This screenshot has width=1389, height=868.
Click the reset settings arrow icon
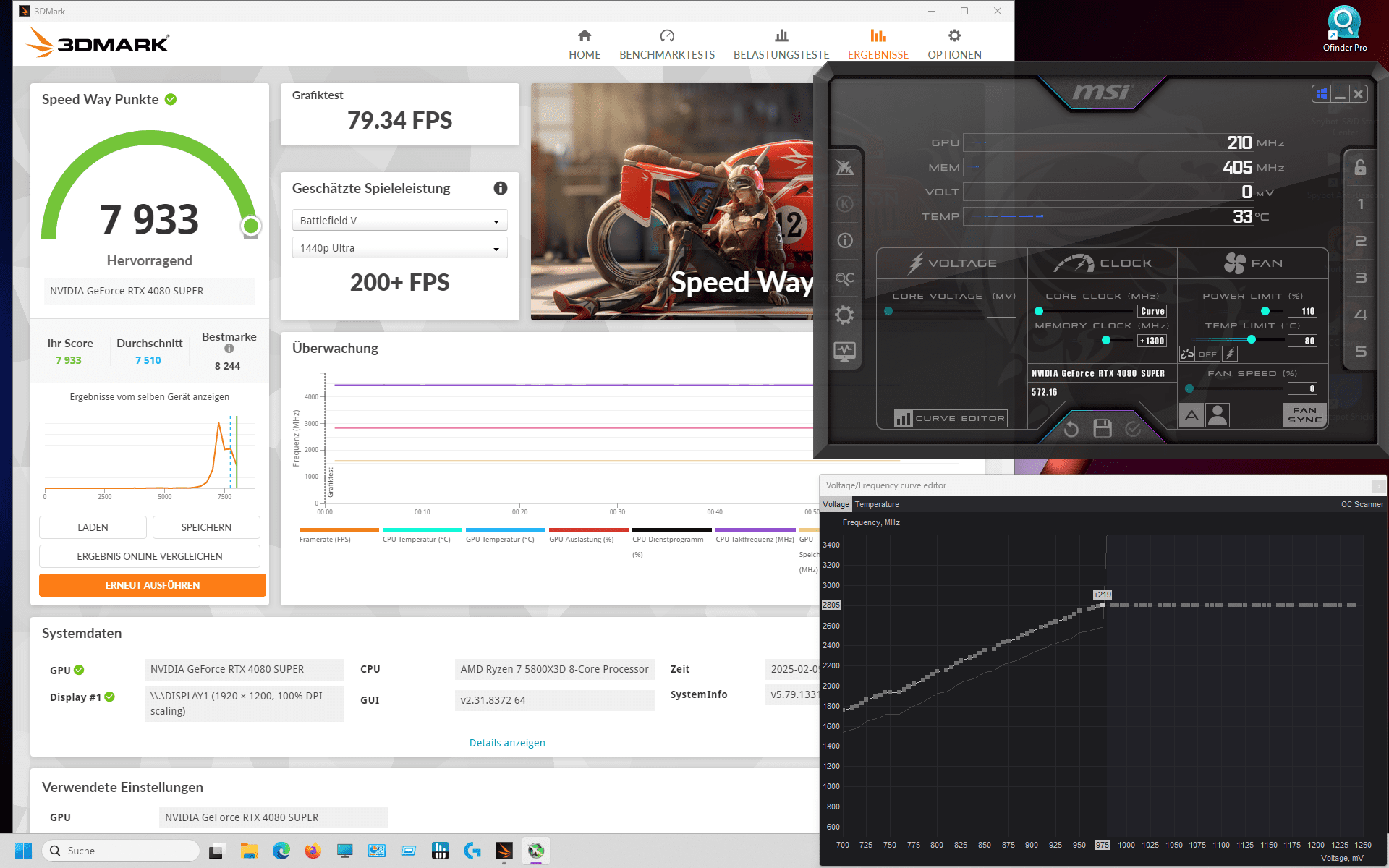(1071, 430)
